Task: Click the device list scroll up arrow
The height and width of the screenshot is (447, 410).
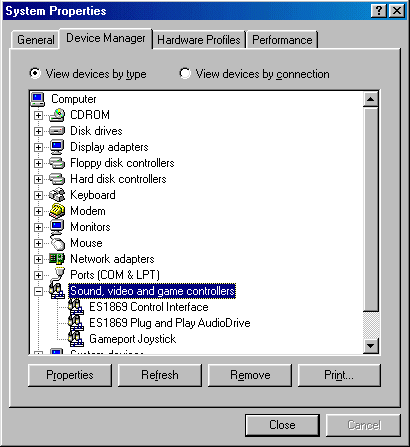Action: (371, 99)
